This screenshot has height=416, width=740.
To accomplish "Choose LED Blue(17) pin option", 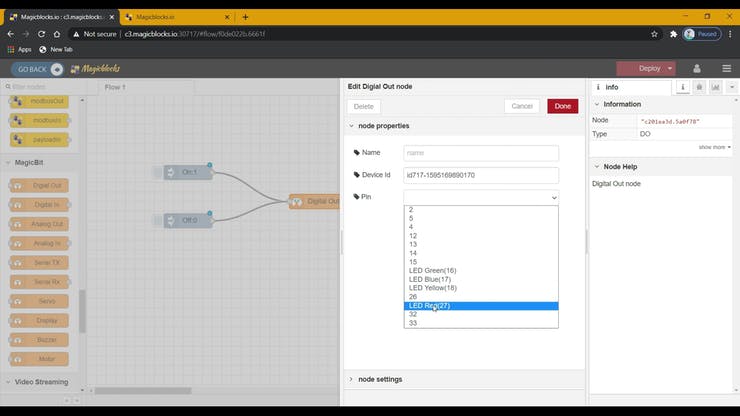I will click(481, 279).
